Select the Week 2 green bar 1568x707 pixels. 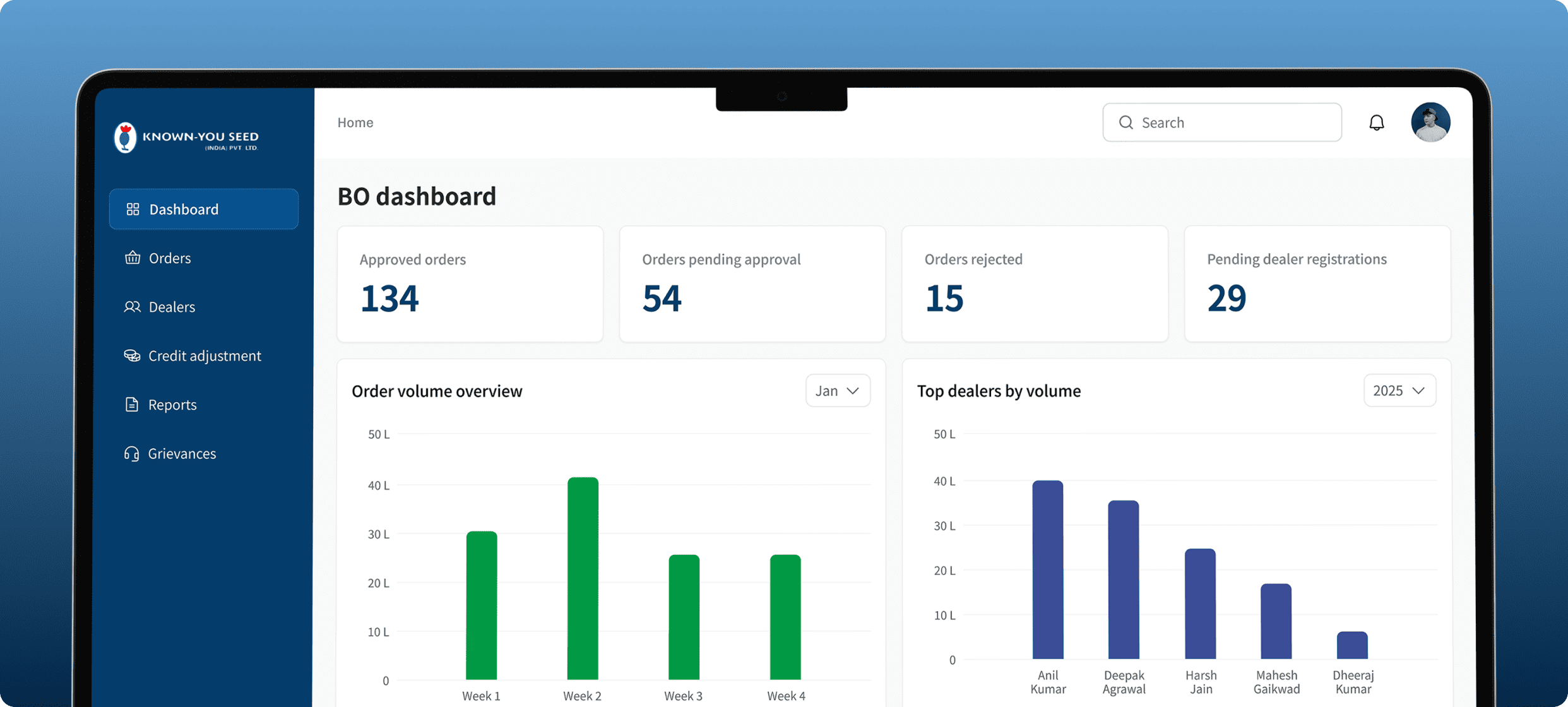(583, 579)
